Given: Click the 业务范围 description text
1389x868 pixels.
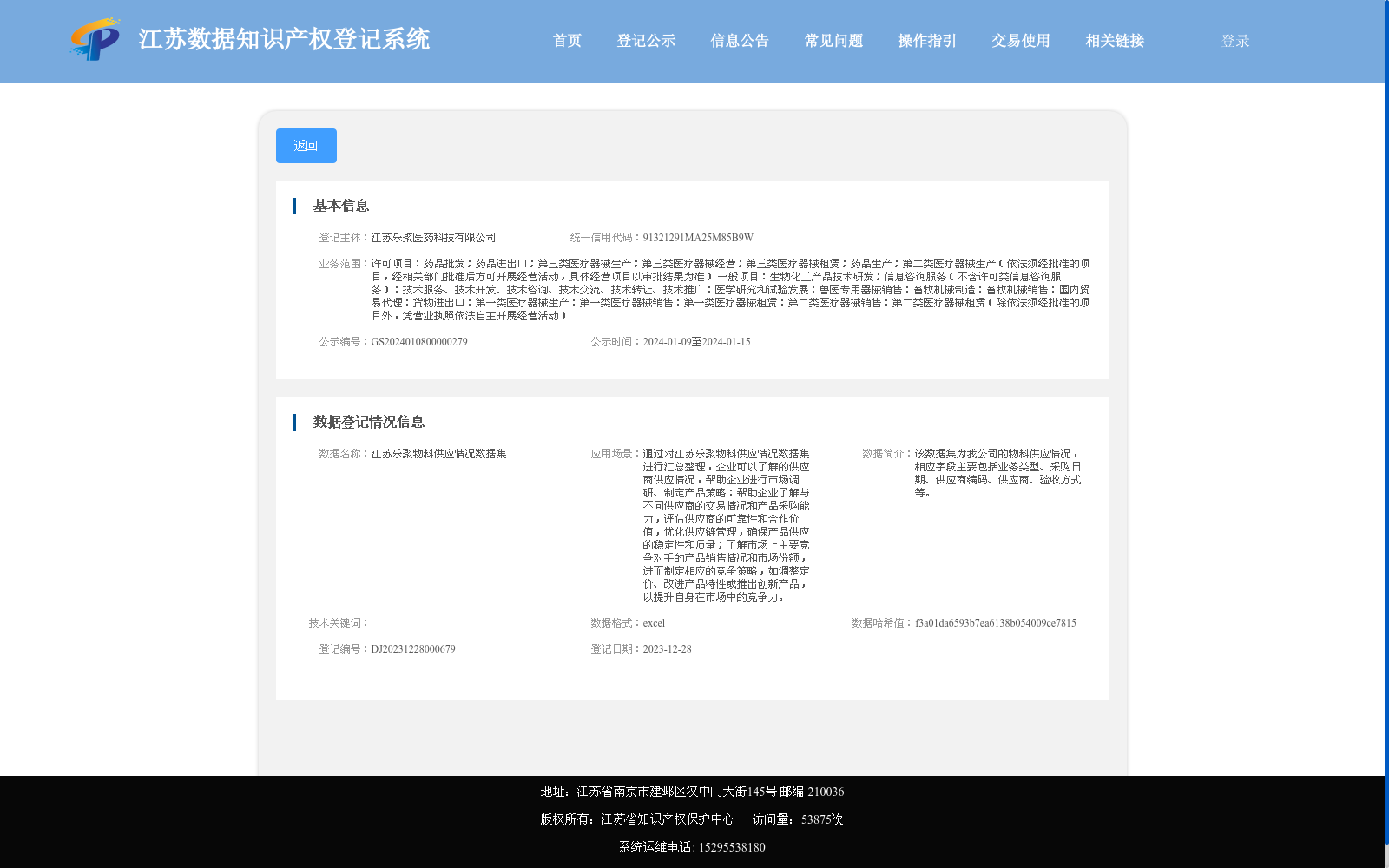Looking at the screenshot, I should coord(730,290).
